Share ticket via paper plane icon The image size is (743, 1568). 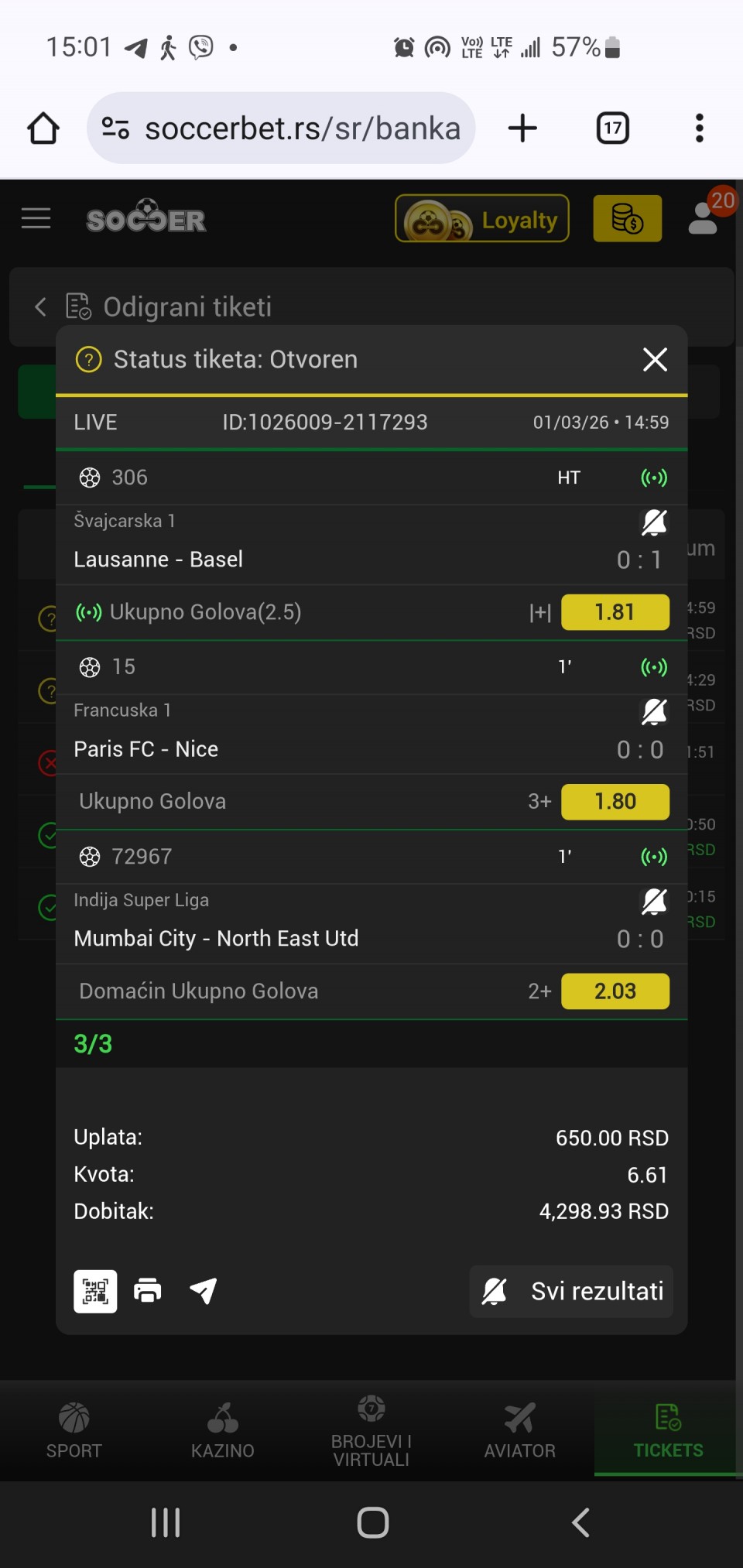tap(204, 1291)
